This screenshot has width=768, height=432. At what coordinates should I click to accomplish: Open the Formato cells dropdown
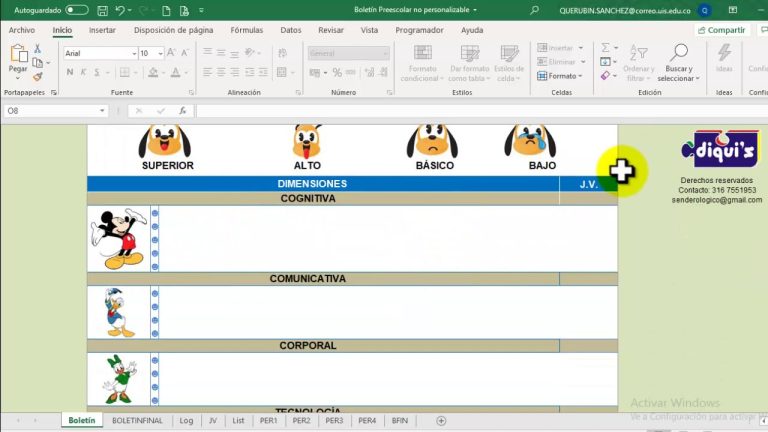560,76
